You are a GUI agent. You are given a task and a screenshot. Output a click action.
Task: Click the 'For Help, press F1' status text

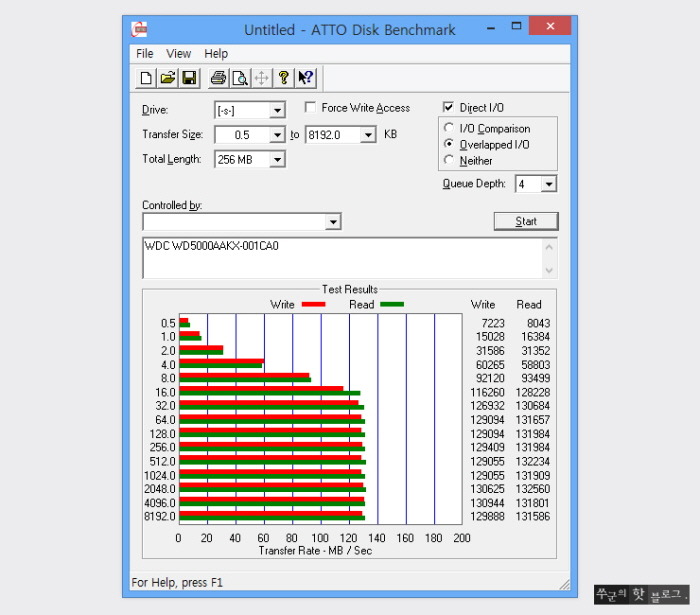(177, 582)
